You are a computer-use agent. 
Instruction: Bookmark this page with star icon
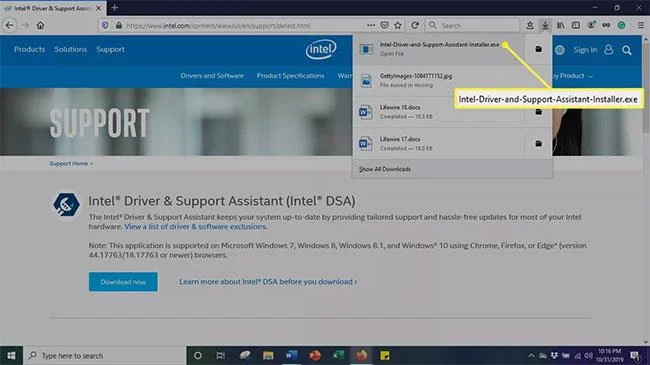pos(398,25)
